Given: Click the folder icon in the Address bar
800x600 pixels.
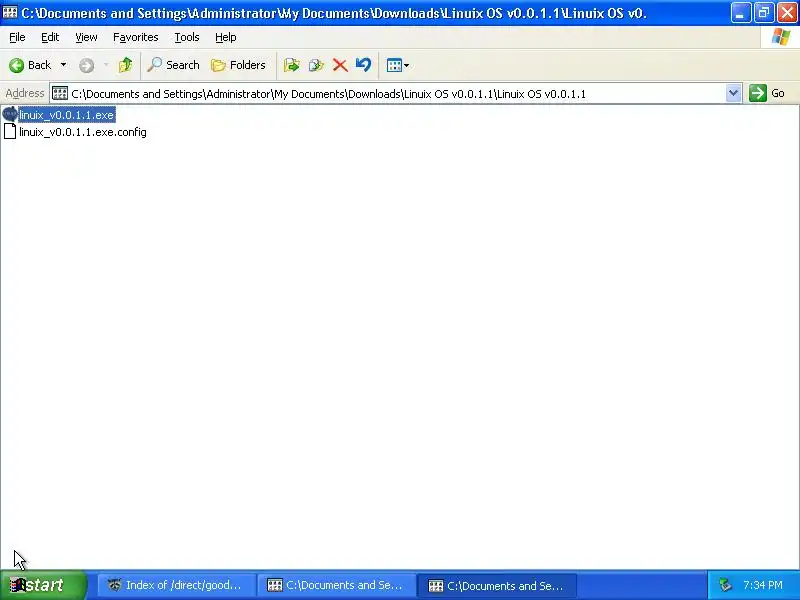Looking at the screenshot, I should (x=60, y=93).
